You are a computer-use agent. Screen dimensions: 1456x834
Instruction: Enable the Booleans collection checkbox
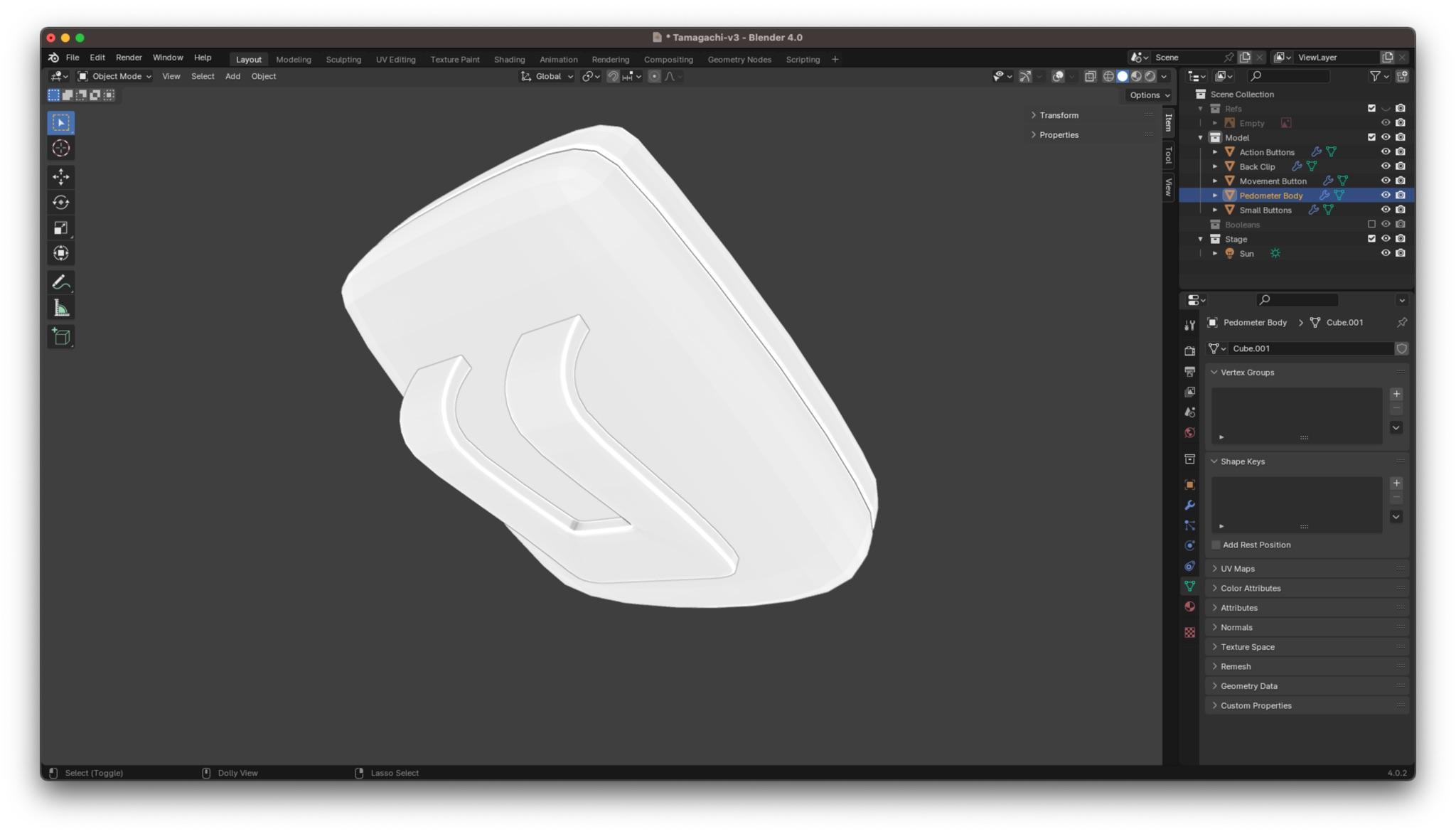tap(1371, 225)
